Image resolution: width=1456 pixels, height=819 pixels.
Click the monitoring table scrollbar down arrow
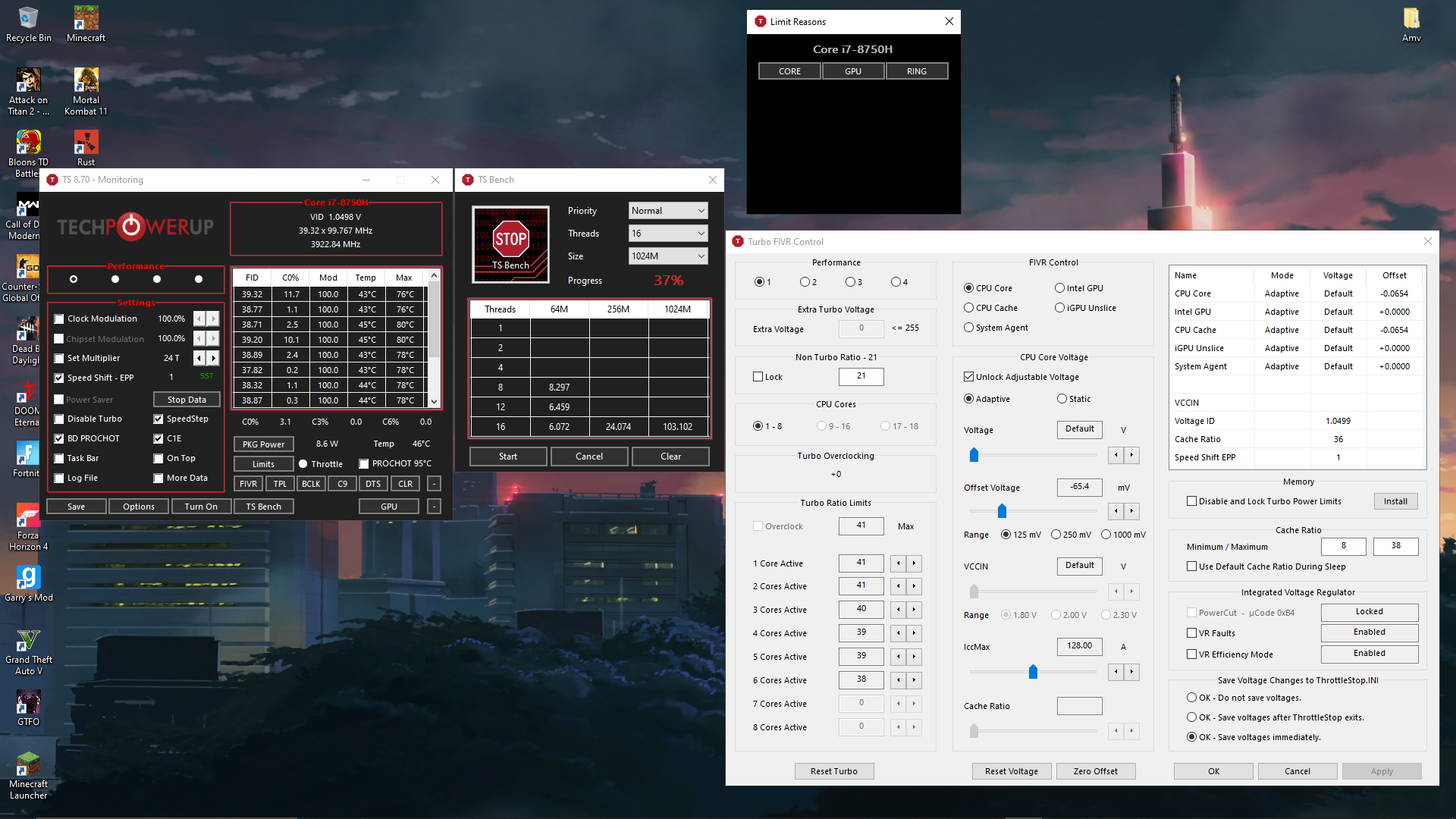[x=434, y=402]
